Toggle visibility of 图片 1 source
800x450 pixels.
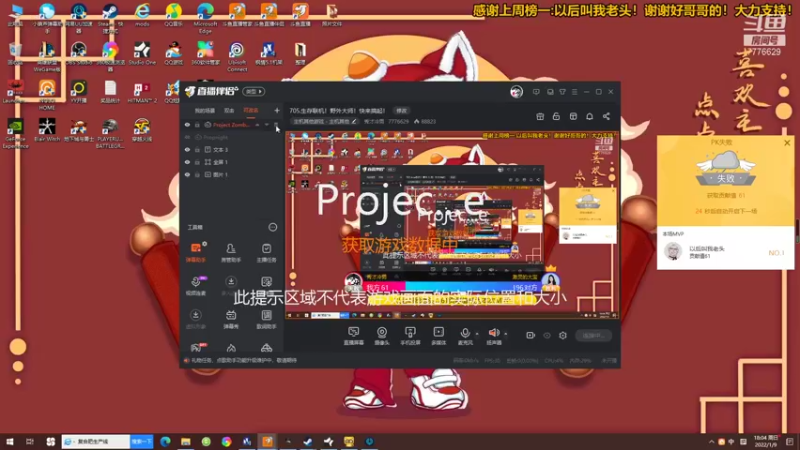click(187, 174)
